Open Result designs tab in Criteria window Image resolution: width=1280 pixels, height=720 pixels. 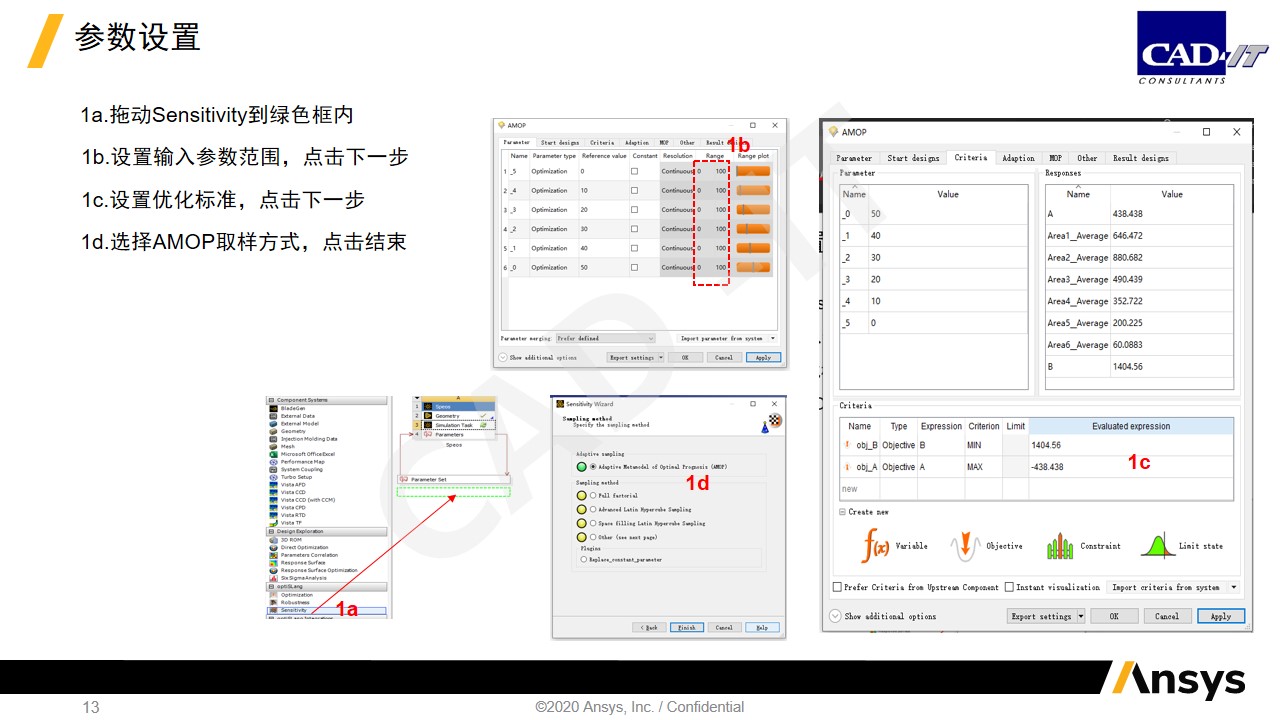click(1140, 158)
